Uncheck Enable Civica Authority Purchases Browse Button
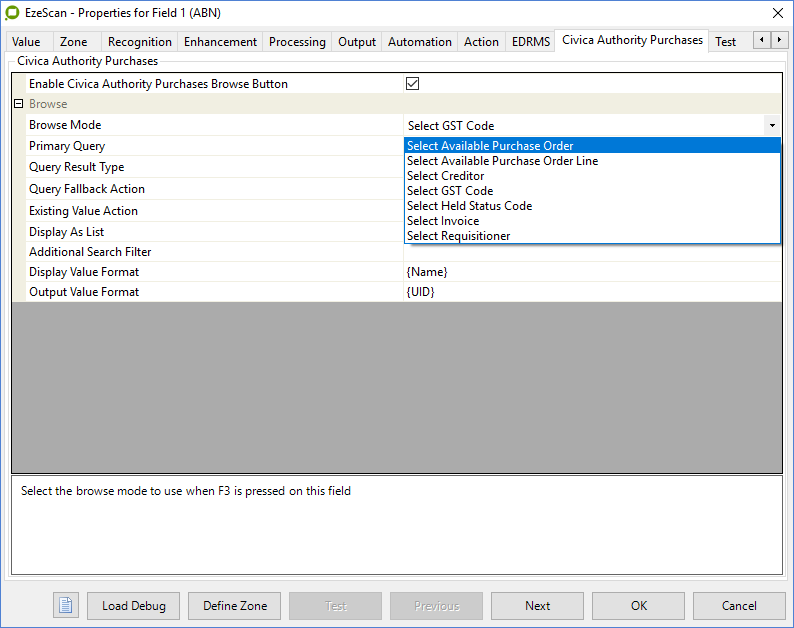Image resolution: width=794 pixels, height=628 pixels. click(412, 84)
